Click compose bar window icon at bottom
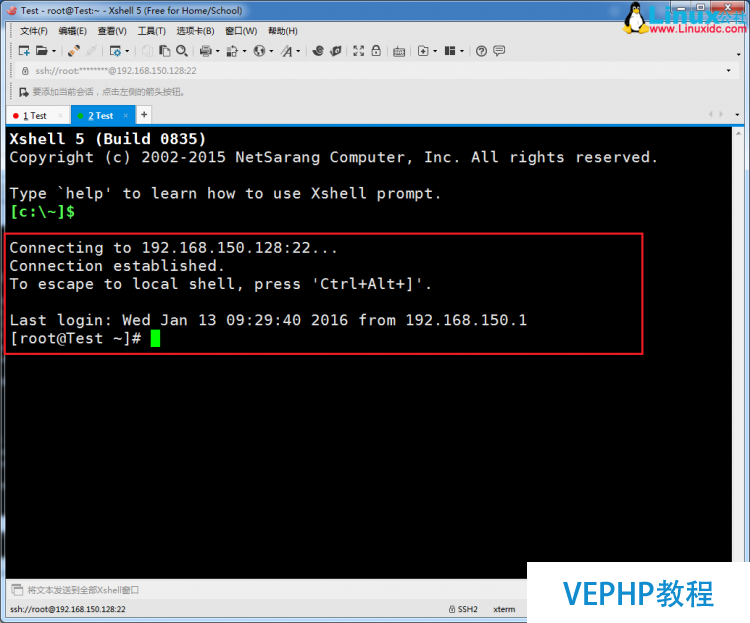Image resolution: width=750 pixels, height=623 pixels. pos(17,590)
